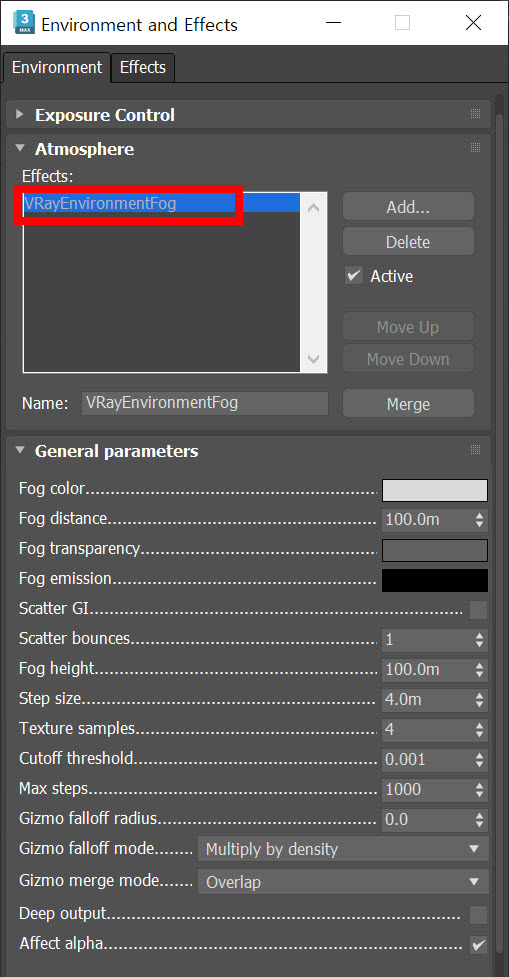Image resolution: width=509 pixels, height=977 pixels.
Task: Click the Move Up button
Action: (x=408, y=327)
